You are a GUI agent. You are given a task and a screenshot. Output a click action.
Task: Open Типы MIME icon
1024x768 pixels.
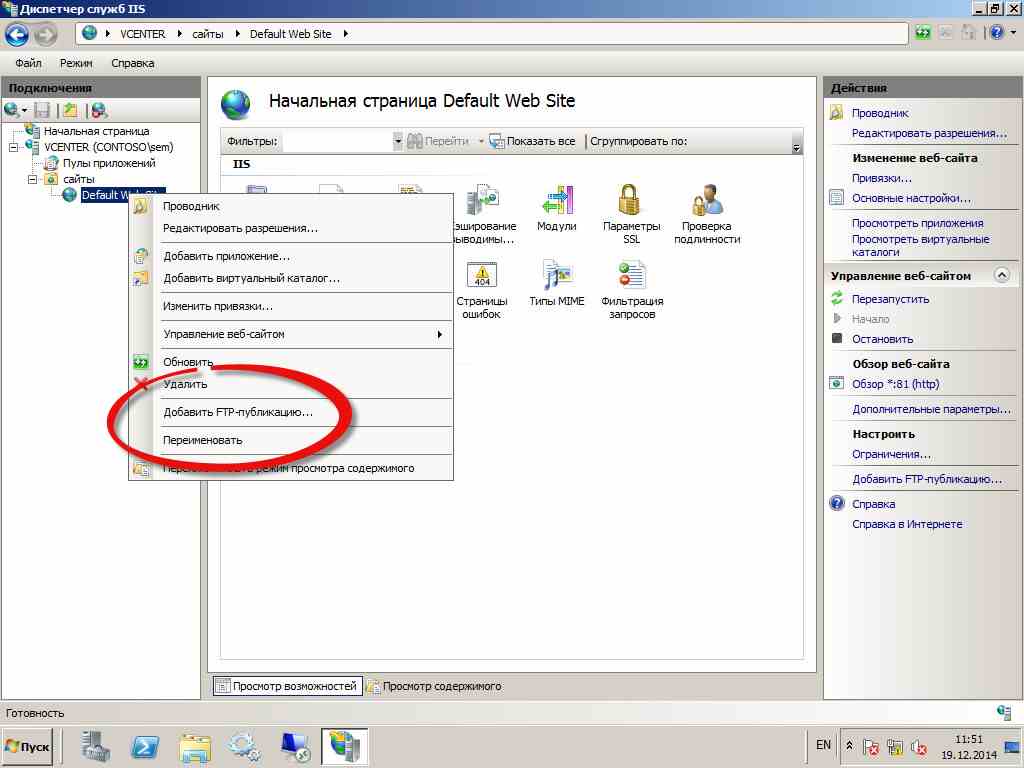(556, 274)
